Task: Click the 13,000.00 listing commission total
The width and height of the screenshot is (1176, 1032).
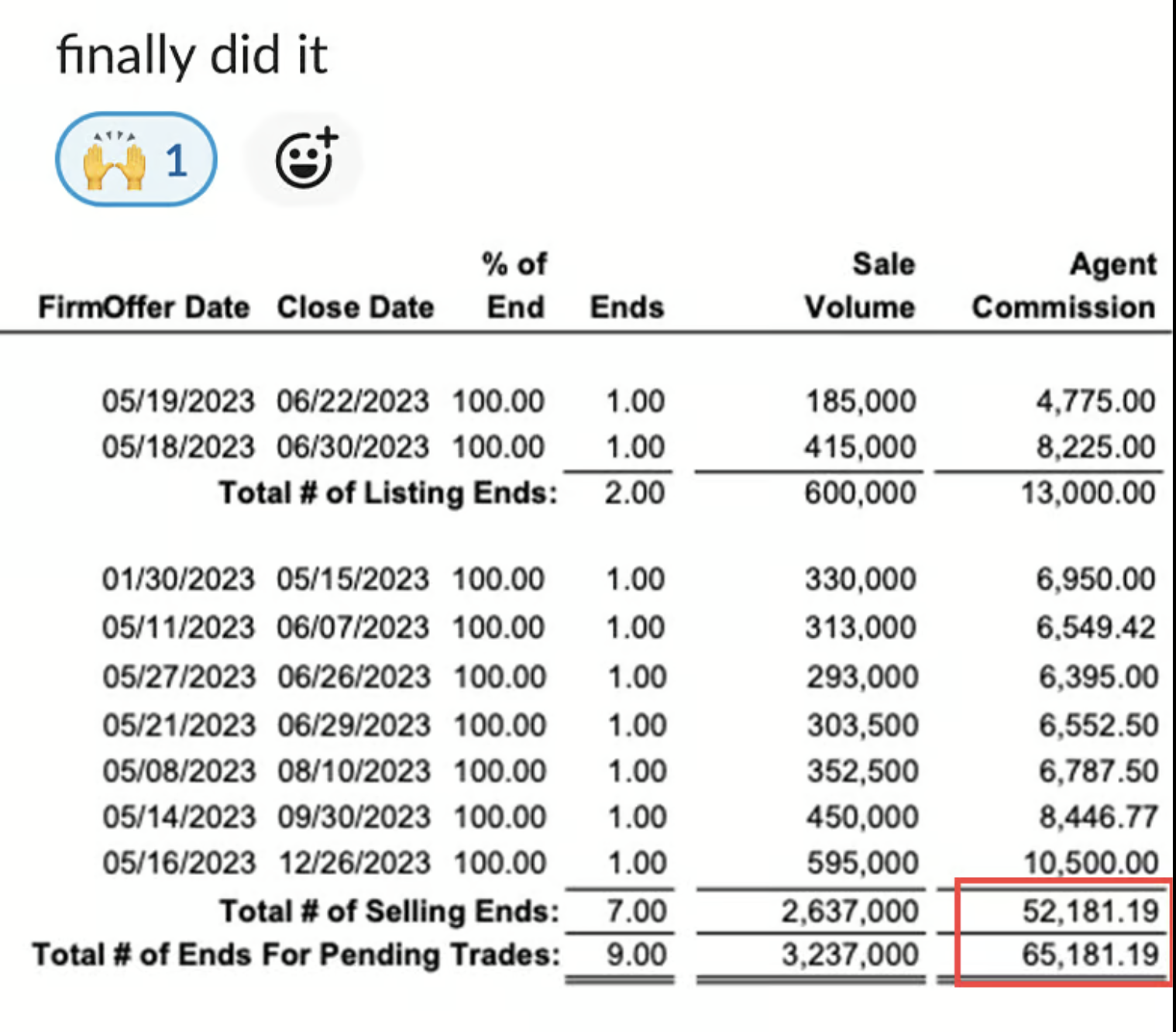Action: [x=1088, y=493]
